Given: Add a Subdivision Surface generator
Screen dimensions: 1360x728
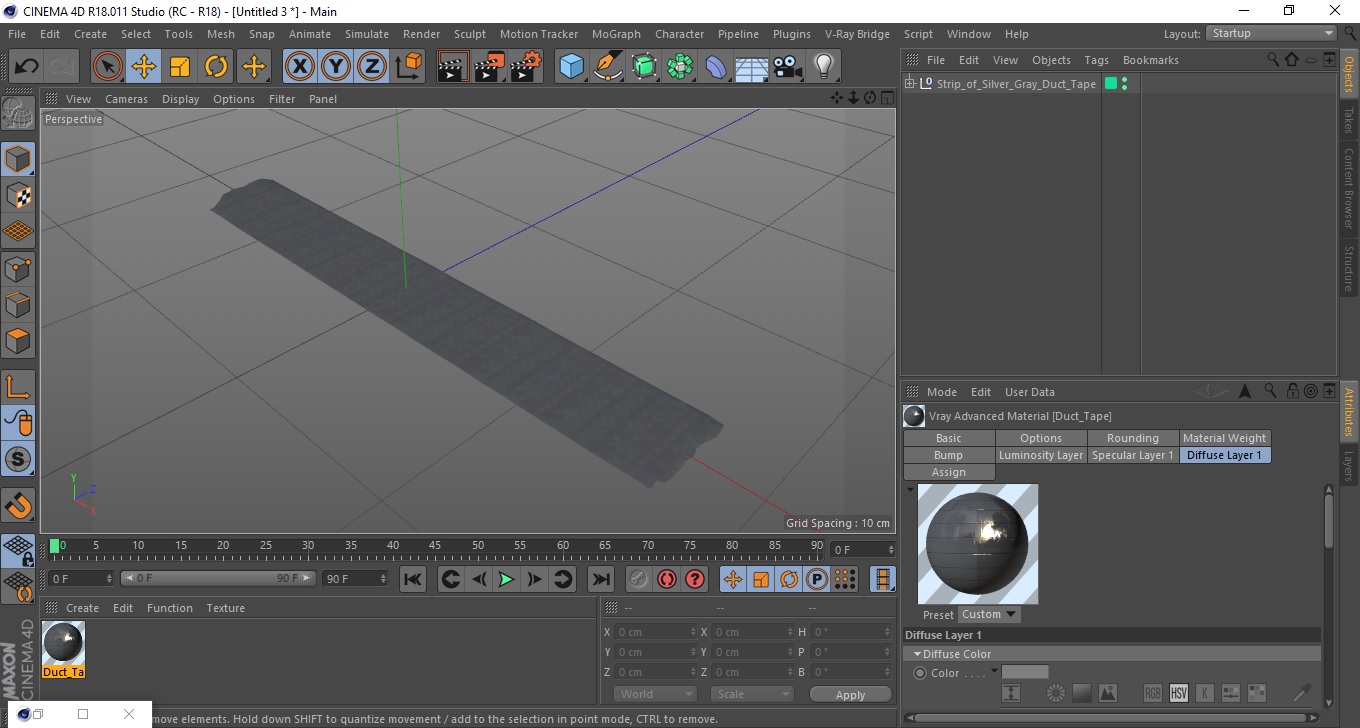Looking at the screenshot, I should tap(644, 67).
